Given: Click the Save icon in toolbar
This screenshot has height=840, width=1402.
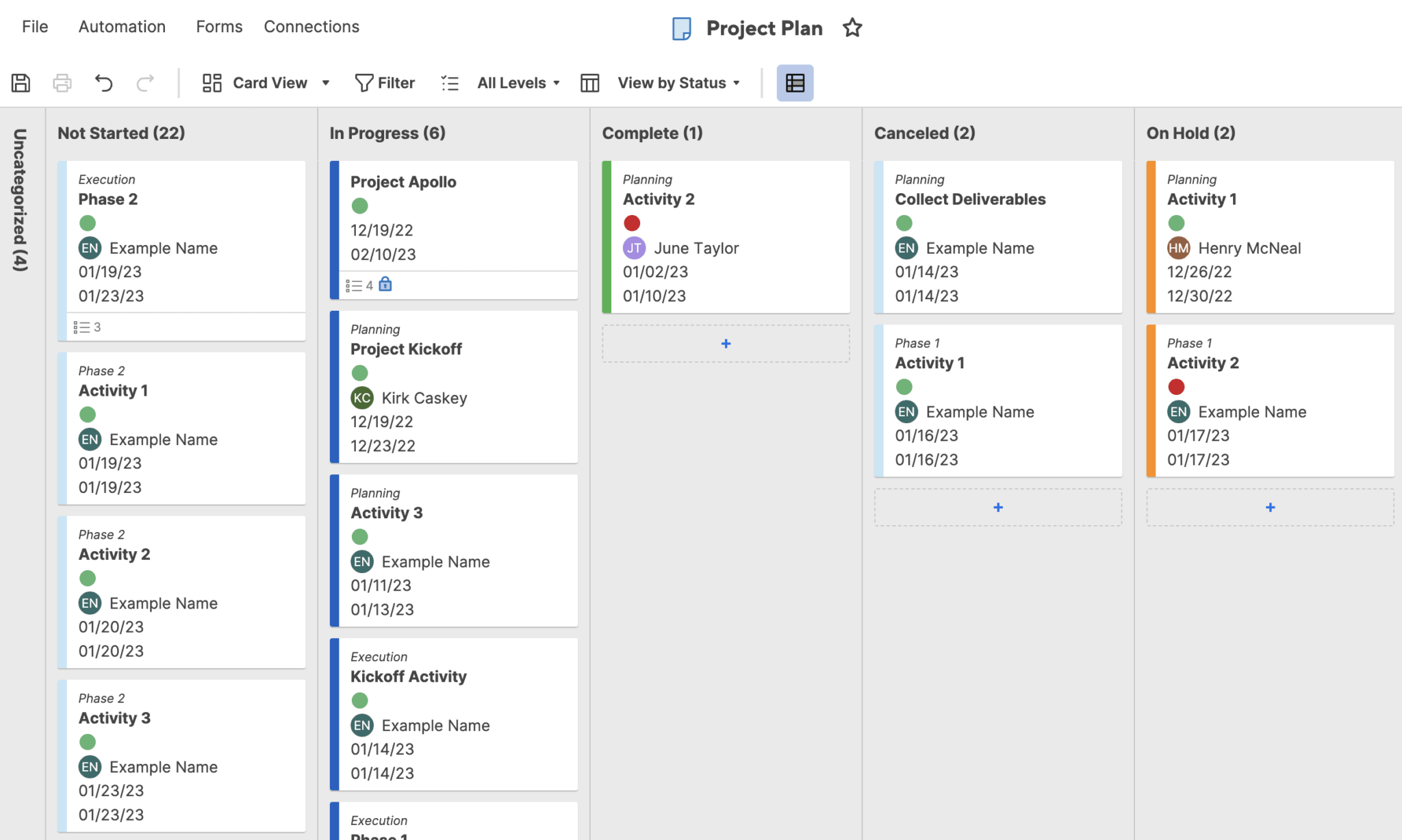Looking at the screenshot, I should click(x=21, y=82).
